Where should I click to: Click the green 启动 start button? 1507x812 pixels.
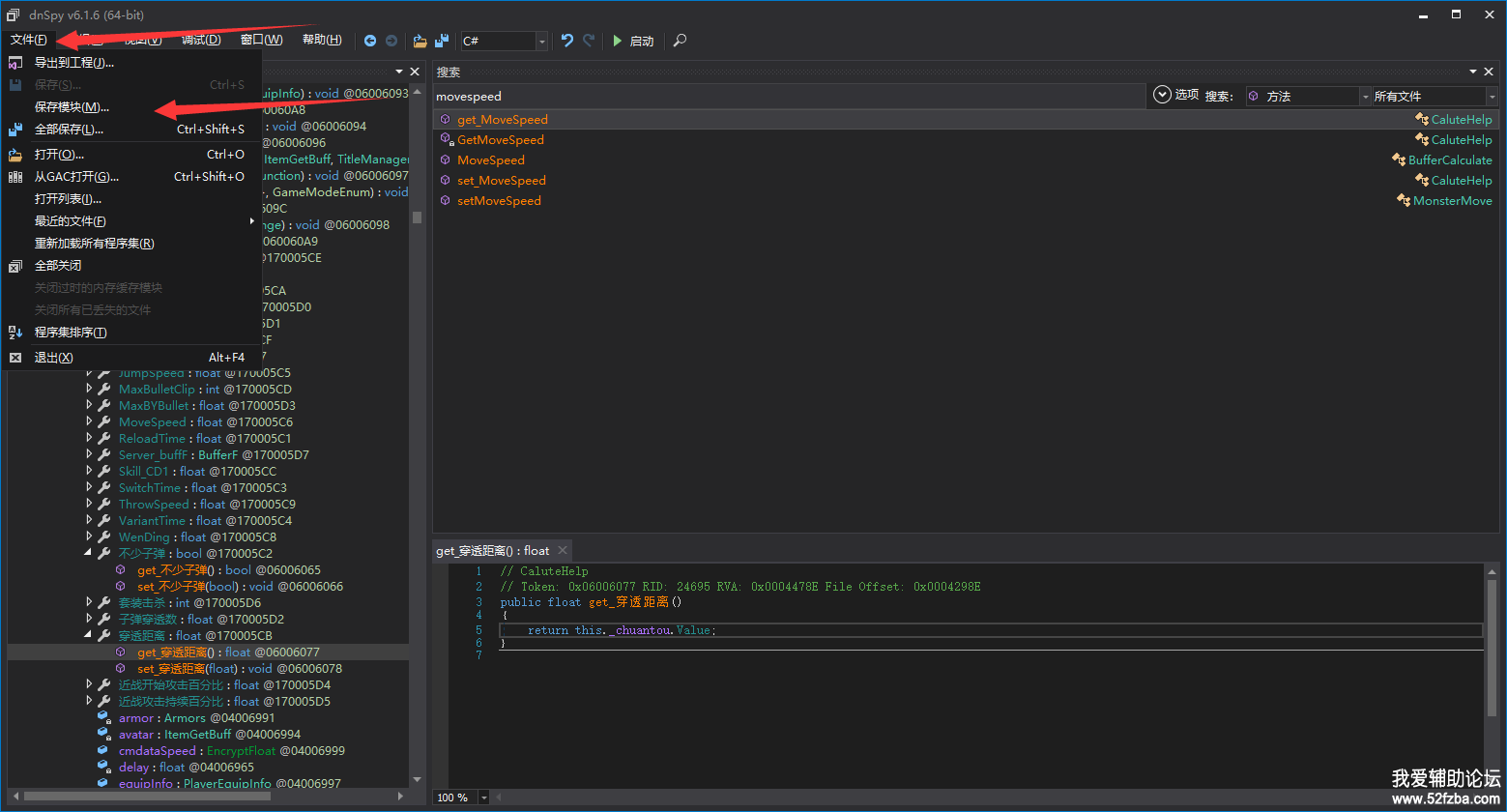[633, 41]
